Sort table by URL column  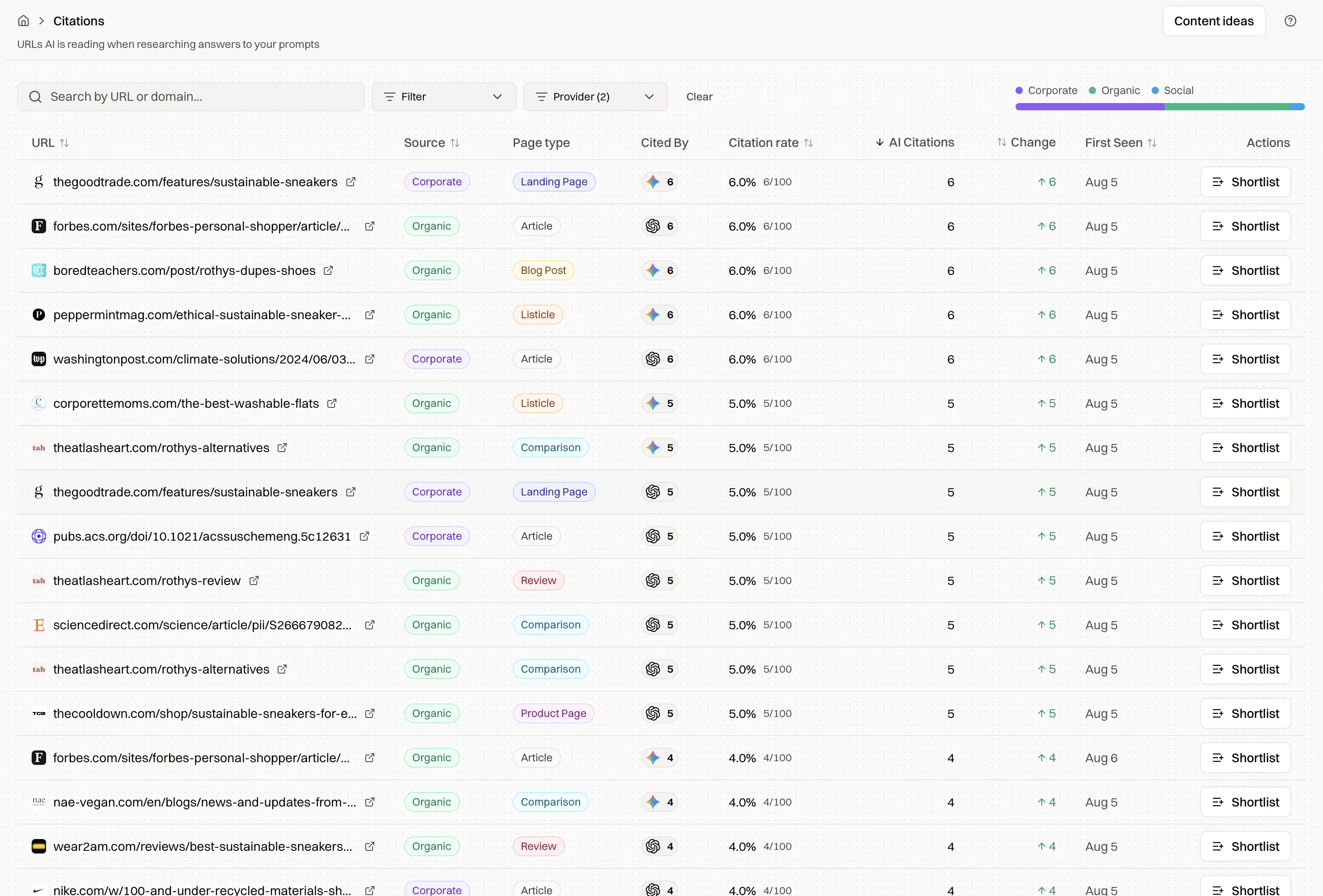(x=50, y=143)
